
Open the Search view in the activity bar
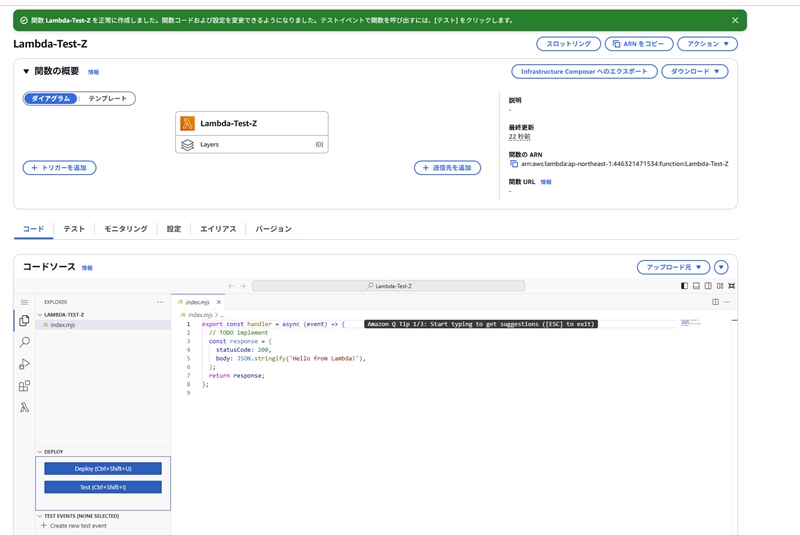click(x=24, y=342)
